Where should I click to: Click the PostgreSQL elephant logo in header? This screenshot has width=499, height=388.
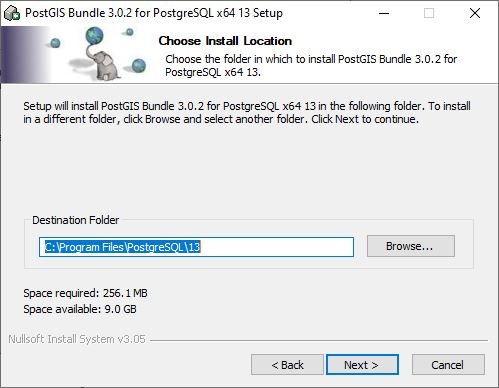click(105, 63)
